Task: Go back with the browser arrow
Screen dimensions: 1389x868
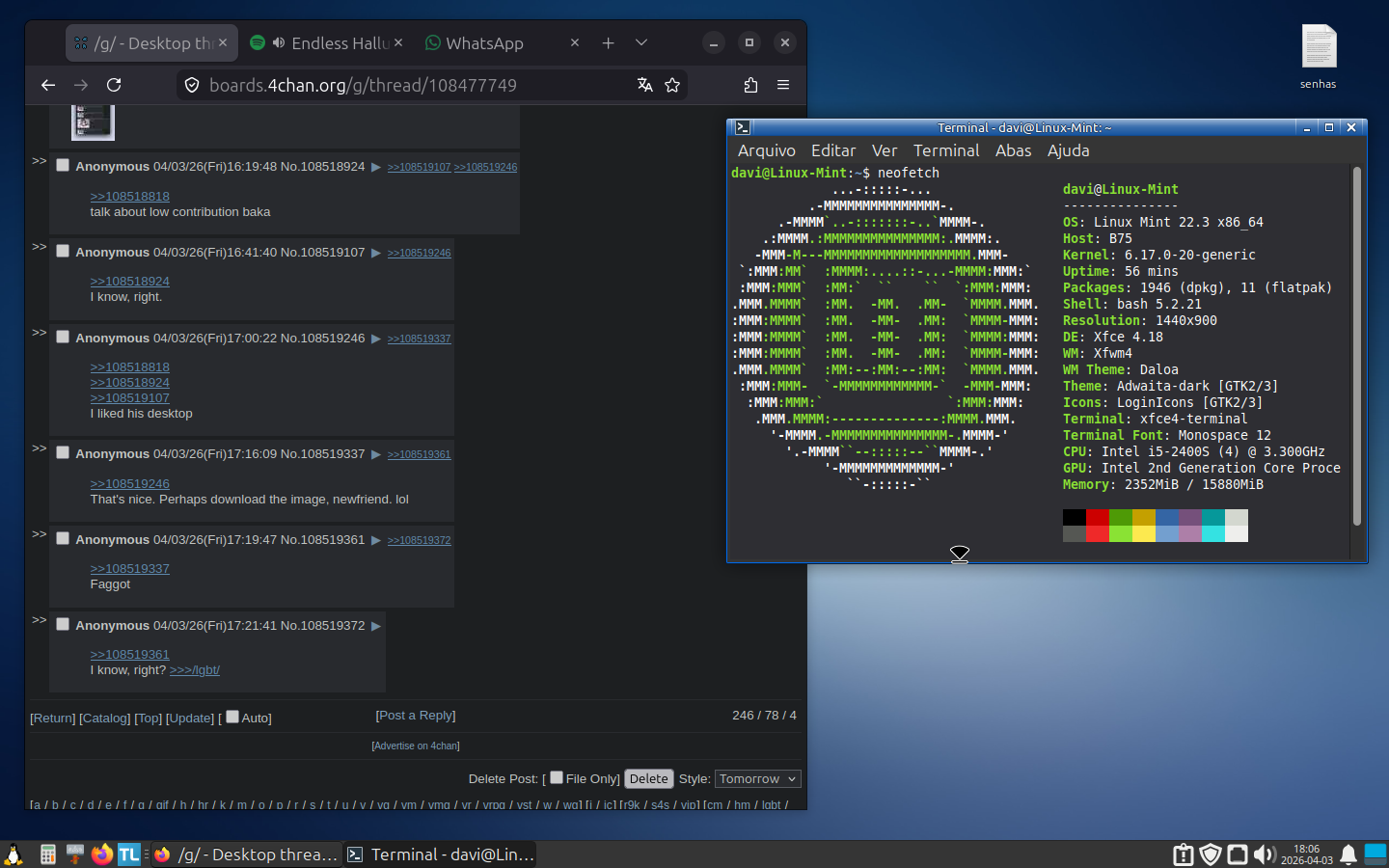Action: pos(48,85)
